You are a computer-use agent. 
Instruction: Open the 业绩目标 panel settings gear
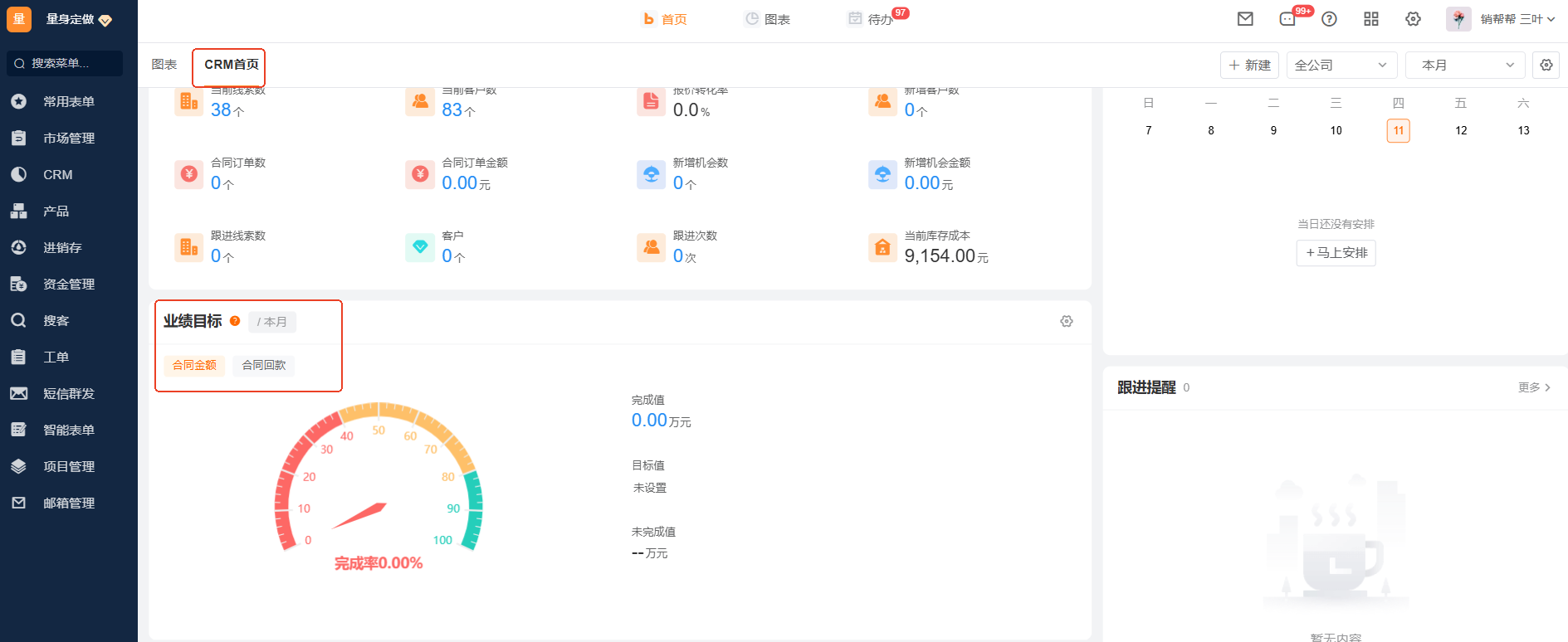1067,321
